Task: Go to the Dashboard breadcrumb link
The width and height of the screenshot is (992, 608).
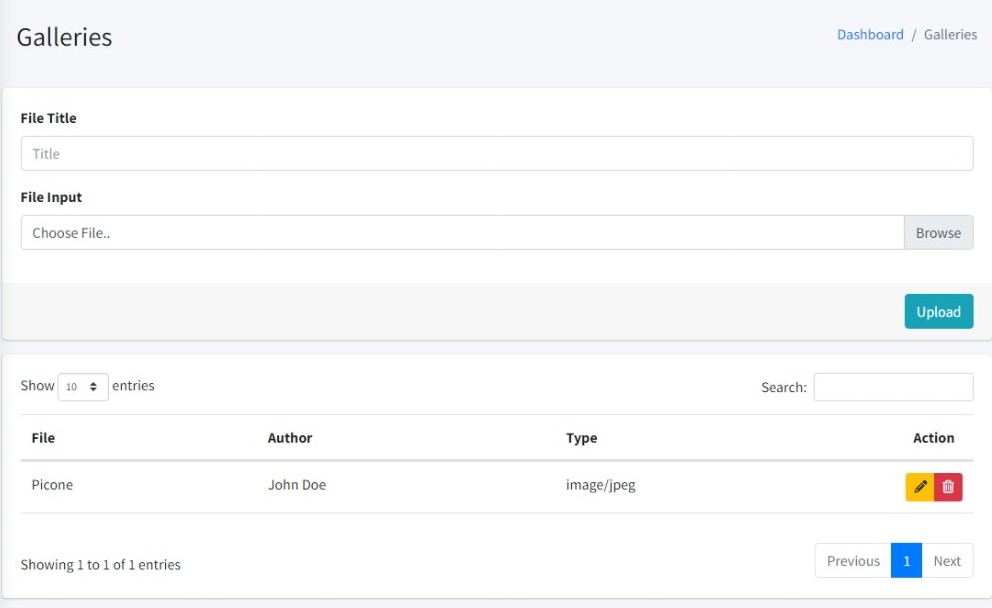Action: point(870,35)
